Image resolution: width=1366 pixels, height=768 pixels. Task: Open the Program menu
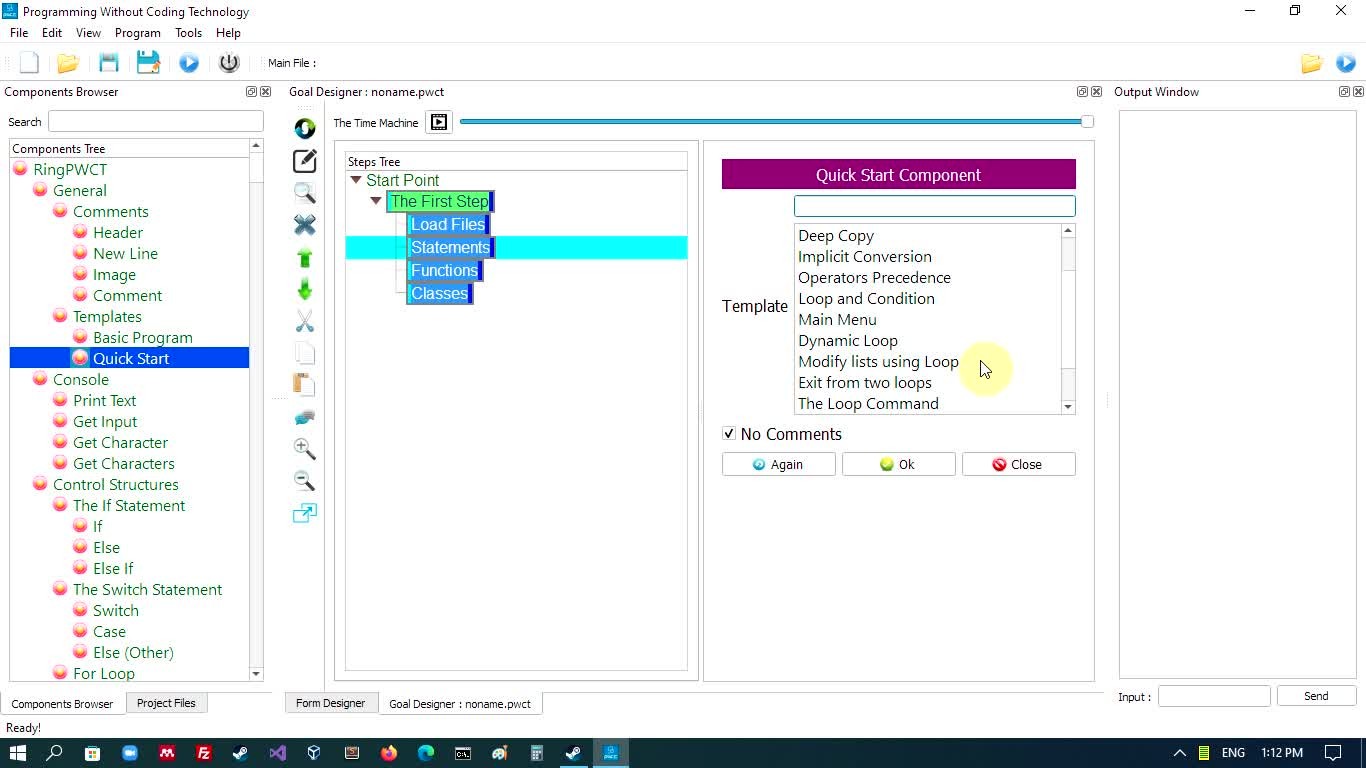click(x=137, y=33)
